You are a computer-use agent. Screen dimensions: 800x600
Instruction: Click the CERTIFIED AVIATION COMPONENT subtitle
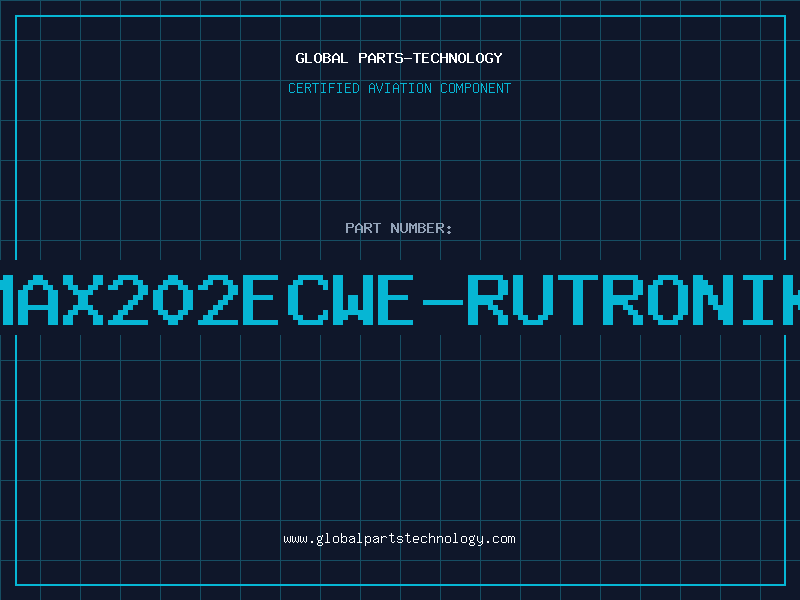[x=399, y=88]
